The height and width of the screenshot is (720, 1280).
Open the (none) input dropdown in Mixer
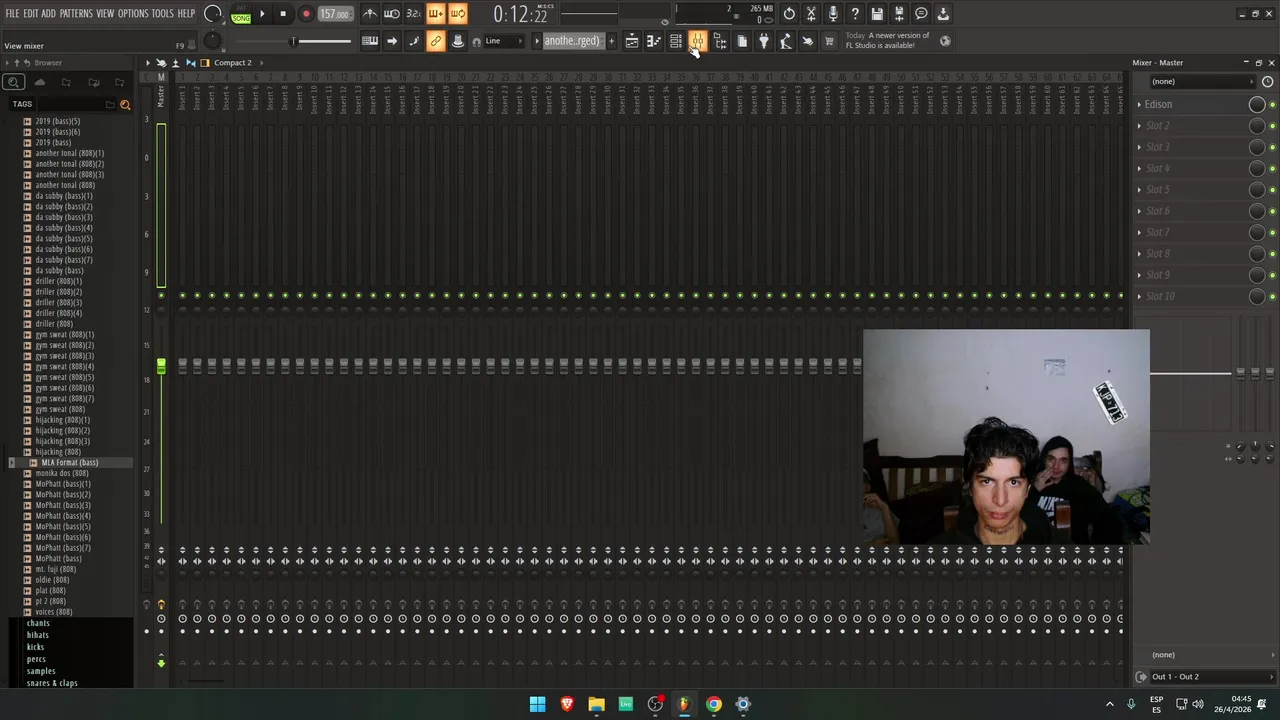point(1205,82)
